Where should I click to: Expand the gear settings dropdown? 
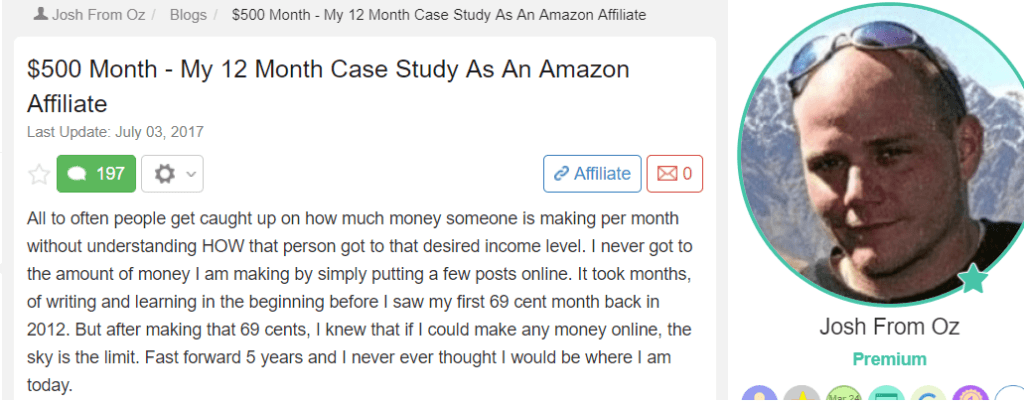[173, 174]
